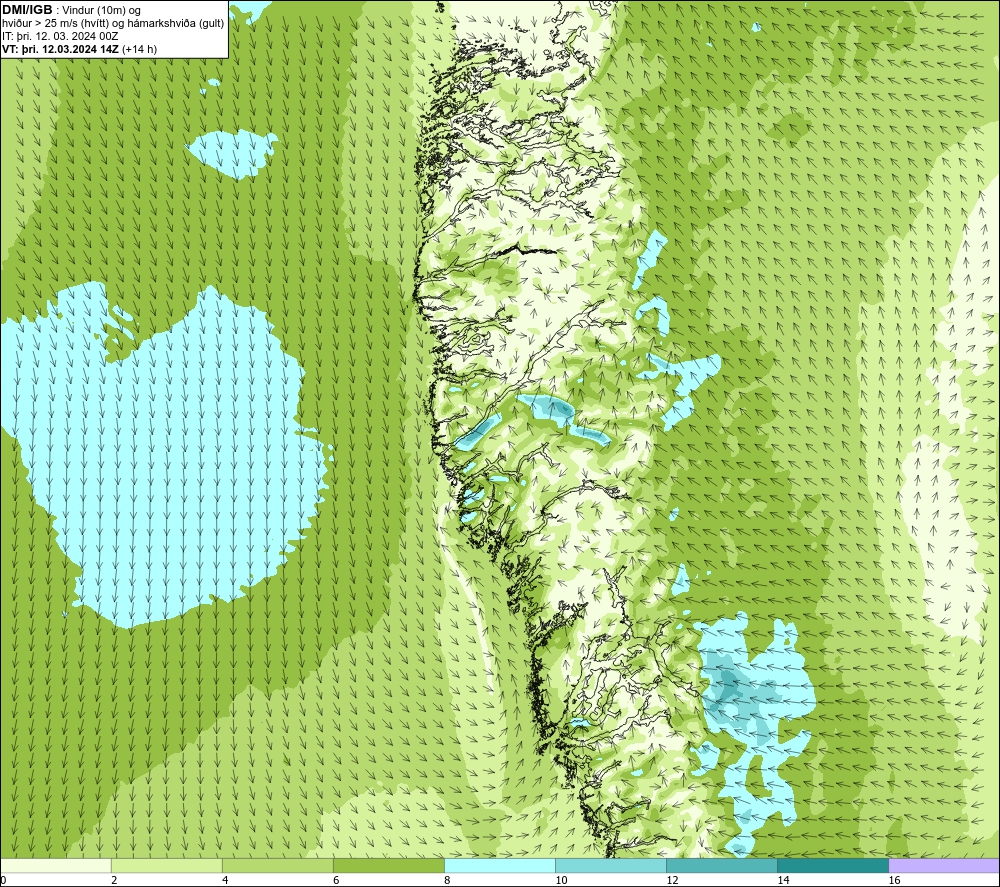Click the legend label "14"

pos(783,880)
